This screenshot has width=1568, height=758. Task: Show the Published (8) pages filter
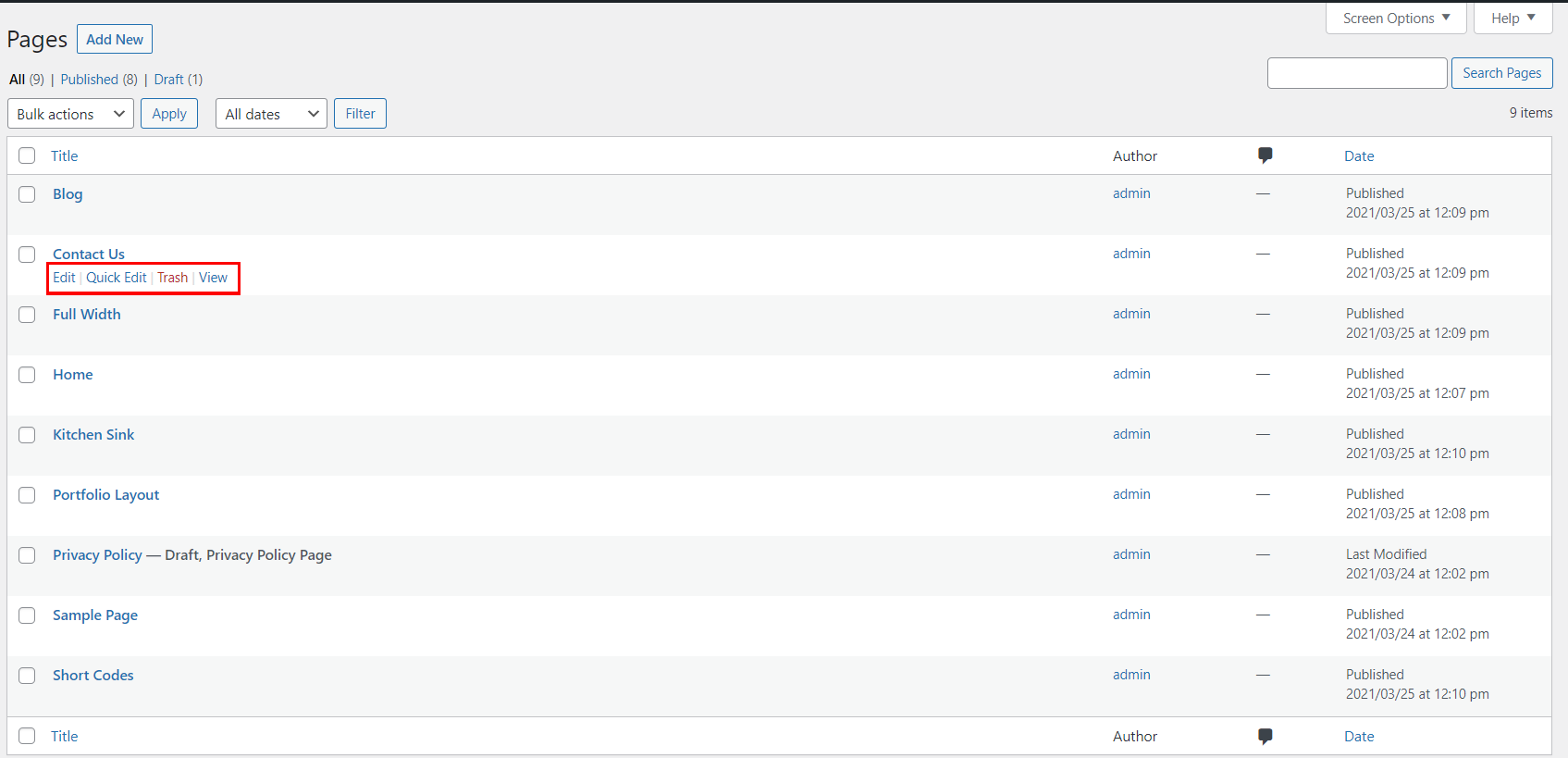tap(99, 80)
